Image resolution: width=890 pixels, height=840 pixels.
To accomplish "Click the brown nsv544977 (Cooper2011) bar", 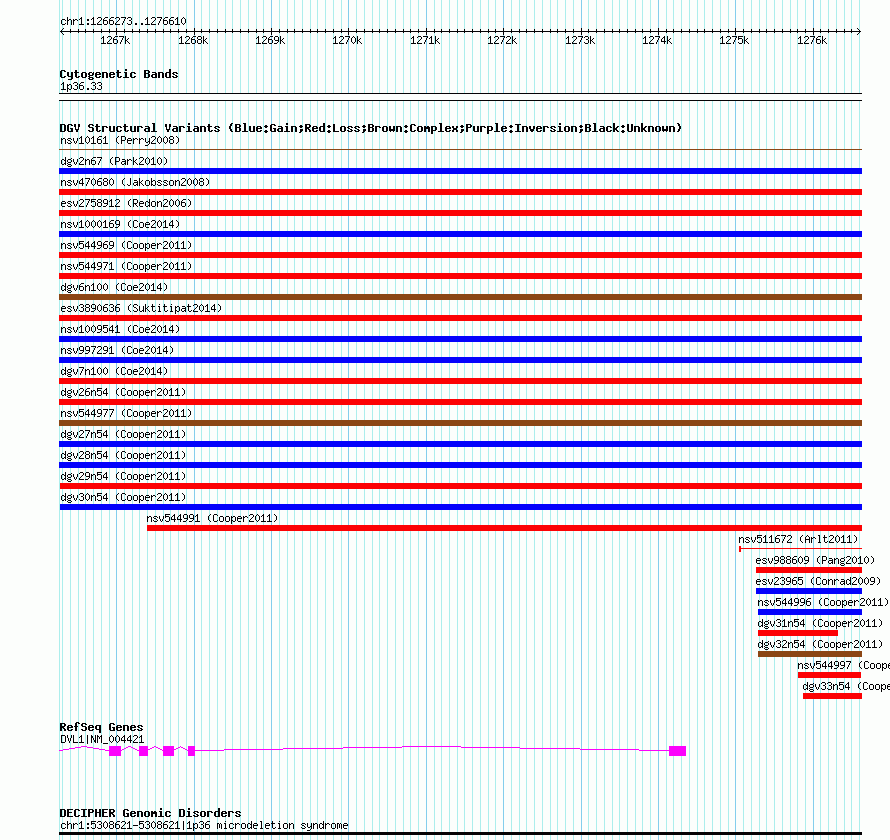I will click(x=460, y=423).
